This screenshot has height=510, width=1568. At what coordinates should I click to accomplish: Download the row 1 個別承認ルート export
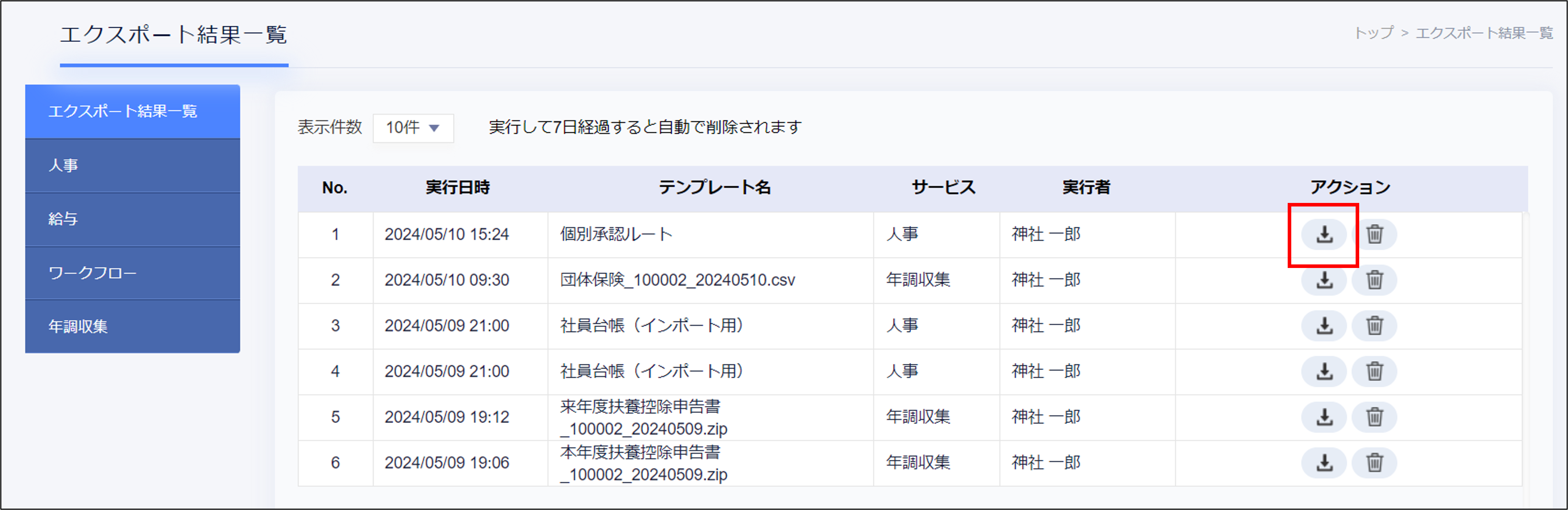pyautogui.click(x=1324, y=234)
